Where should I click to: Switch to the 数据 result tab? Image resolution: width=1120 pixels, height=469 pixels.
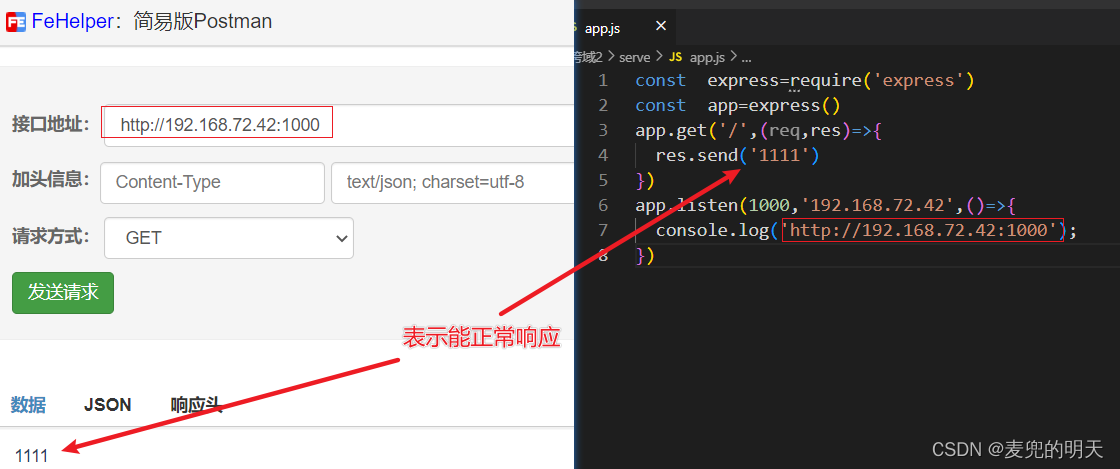29,405
